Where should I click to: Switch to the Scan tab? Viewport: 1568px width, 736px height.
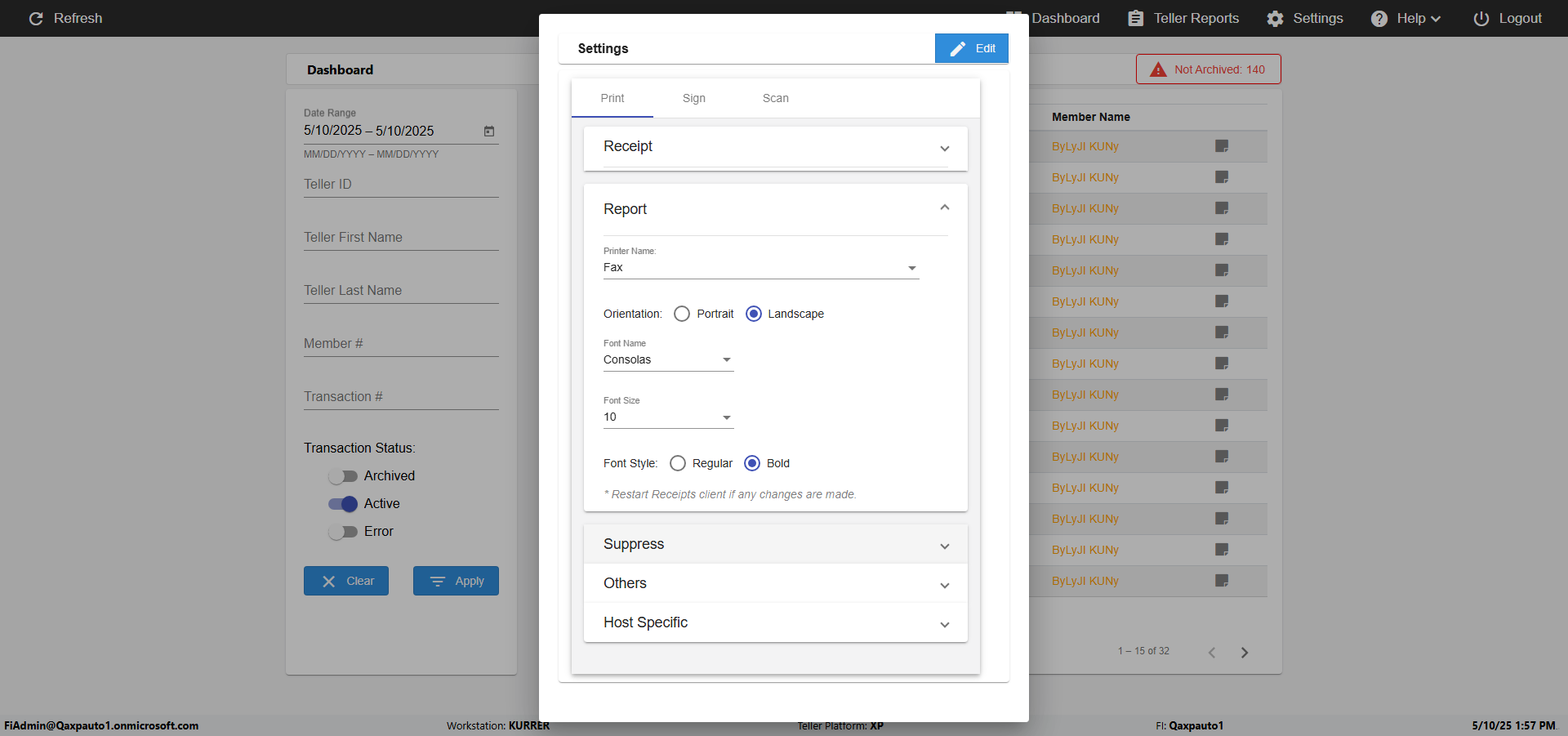[776, 98]
